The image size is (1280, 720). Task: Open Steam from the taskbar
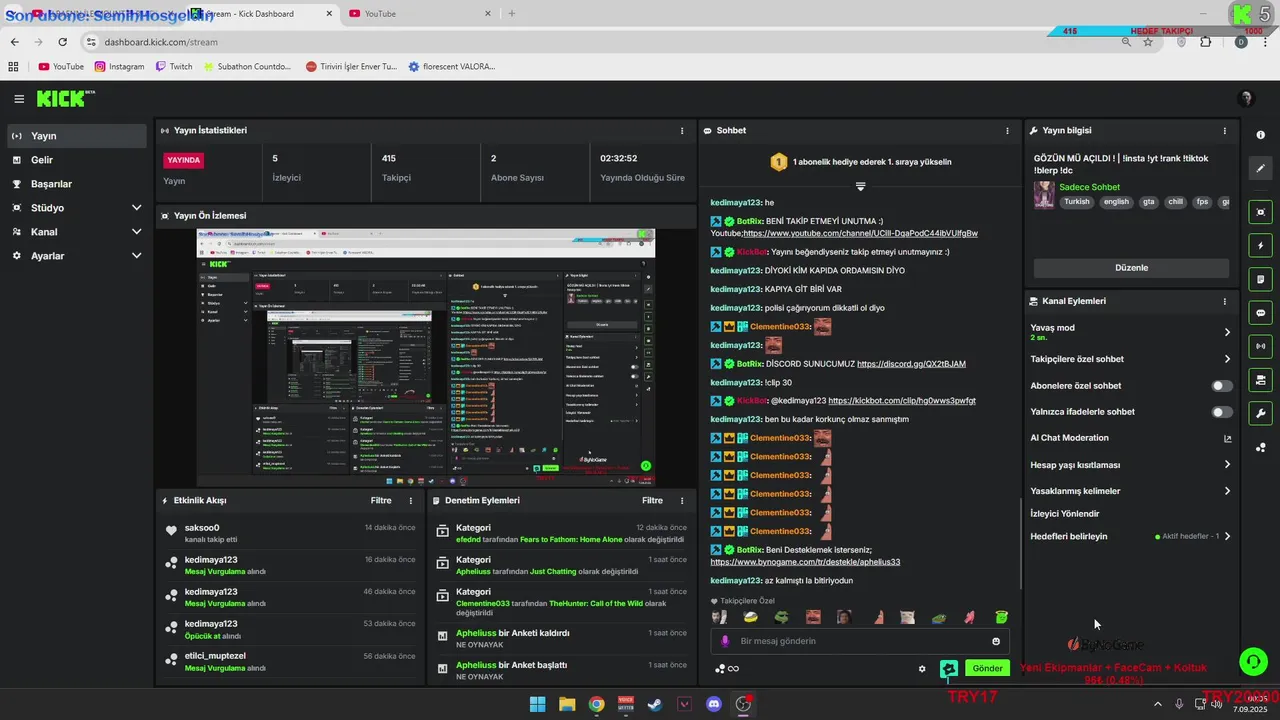tap(655, 704)
